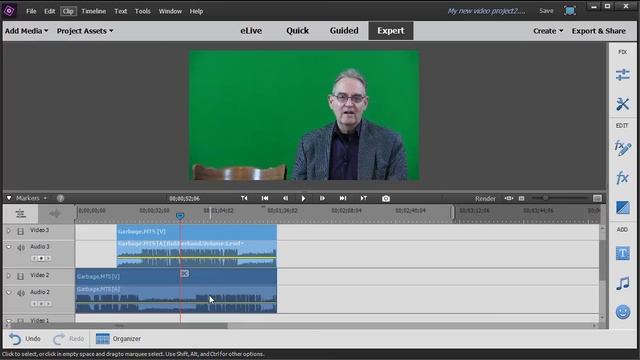640x360 pixels.
Task: Mute the Audio 2 track speaker
Action: [21, 293]
